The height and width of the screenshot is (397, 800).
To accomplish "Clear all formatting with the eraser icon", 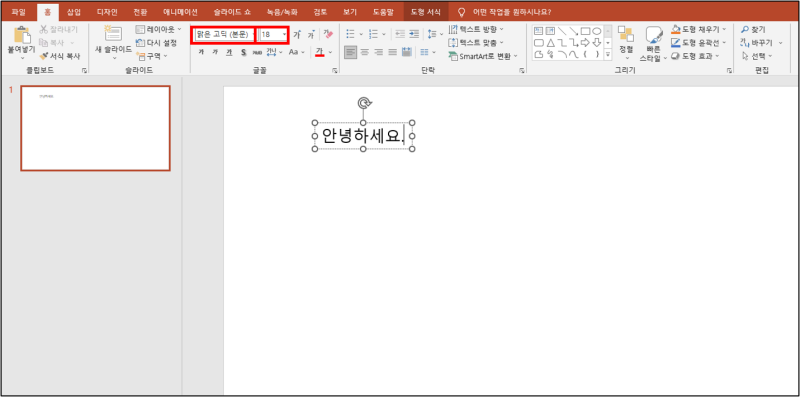I will pos(328,34).
